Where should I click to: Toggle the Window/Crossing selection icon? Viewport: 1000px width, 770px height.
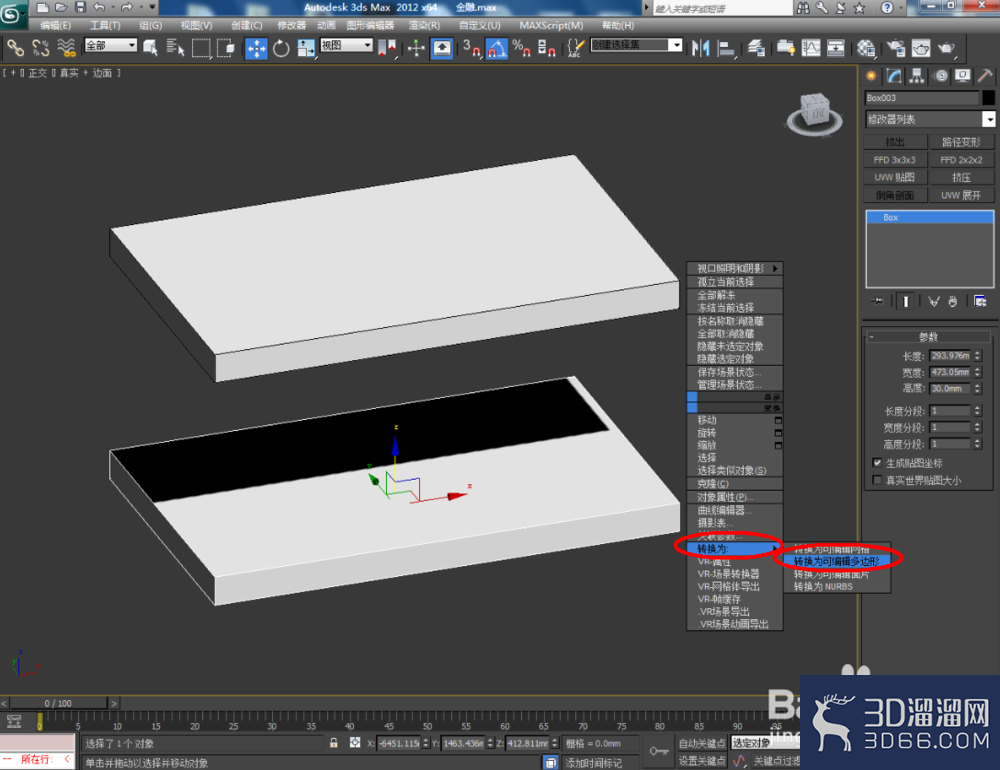(x=226, y=48)
